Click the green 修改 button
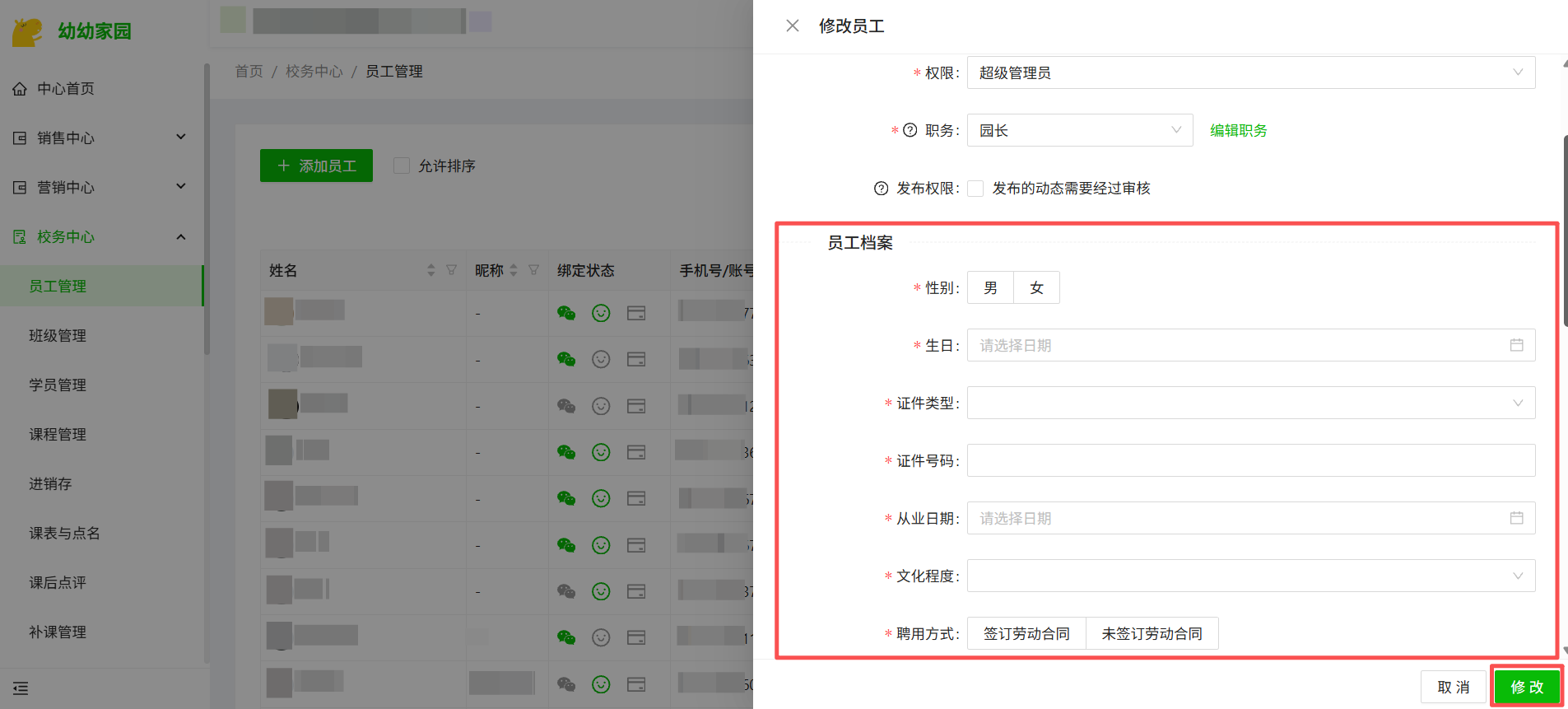1568x709 pixels. (1526, 687)
